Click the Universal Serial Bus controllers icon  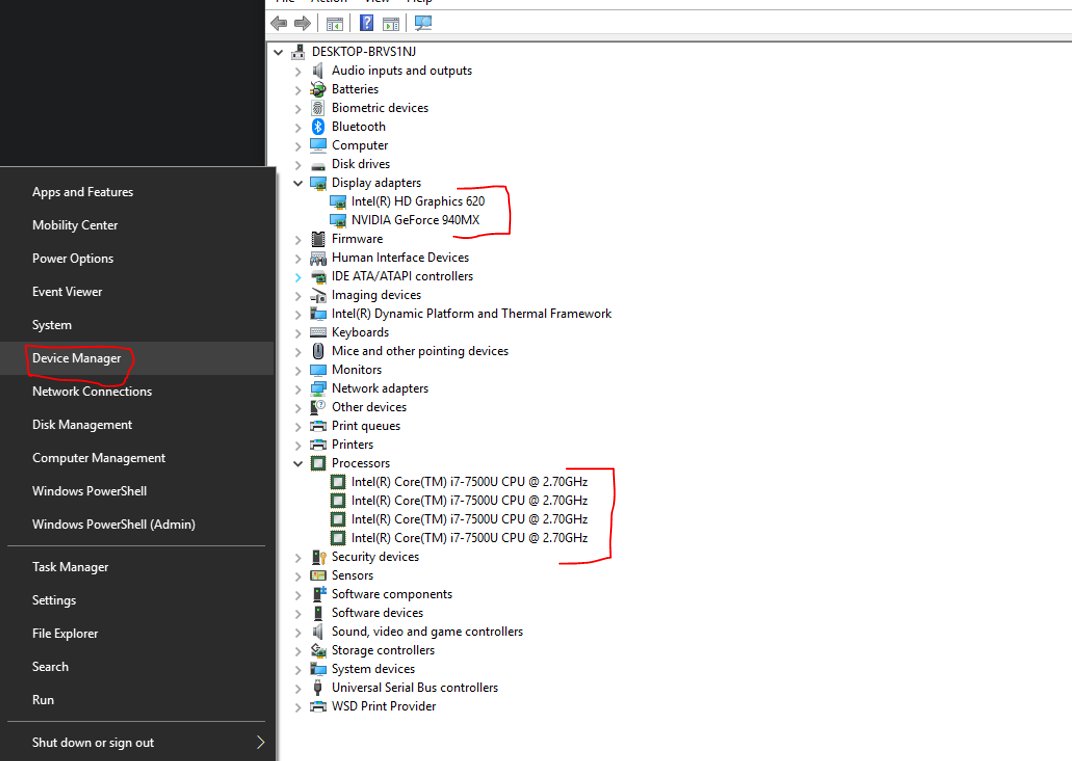point(318,688)
